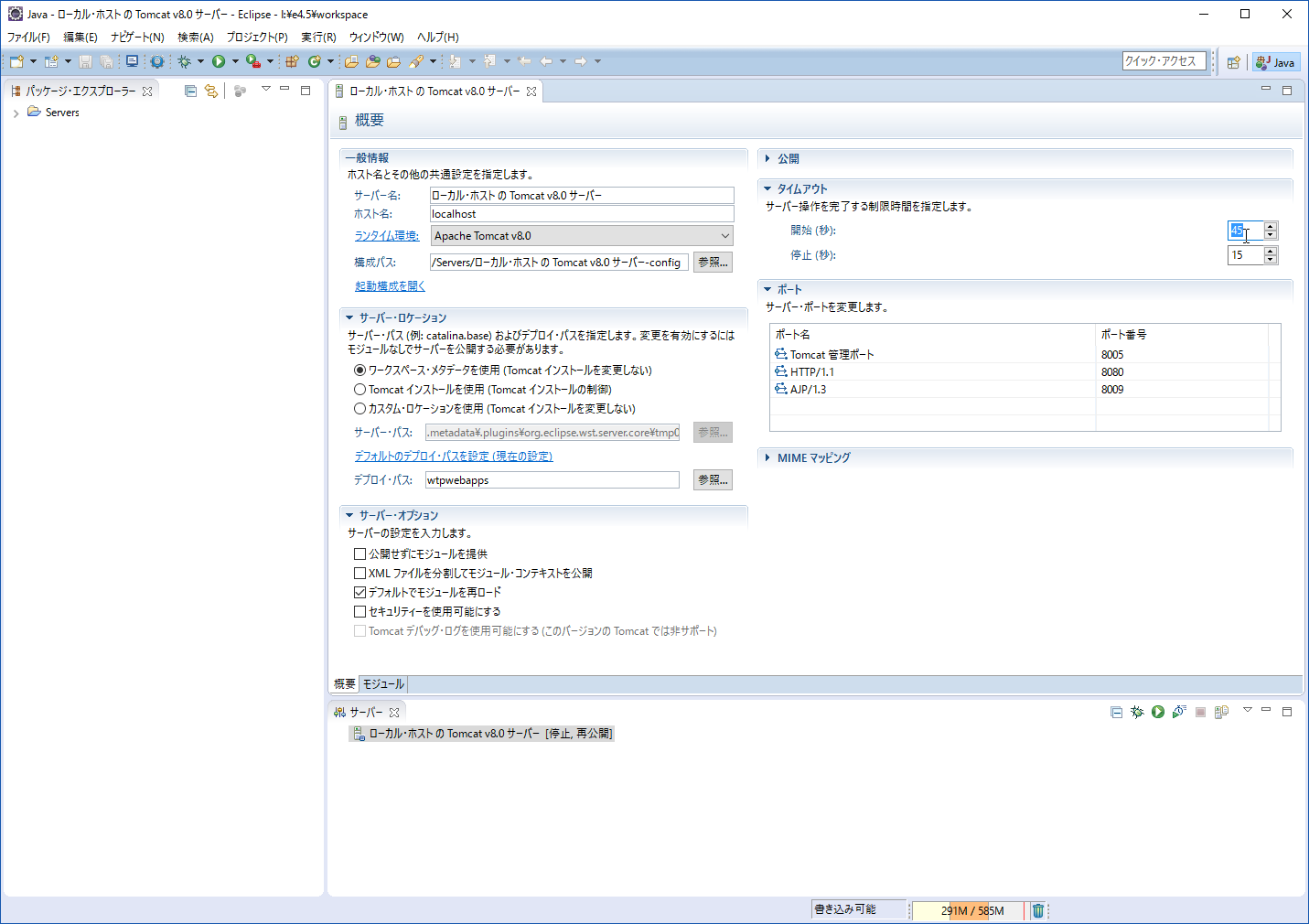Image resolution: width=1309 pixels, height=924 pixels.
Task: Click the Save All toolbar icon
Action: (106, 61)
